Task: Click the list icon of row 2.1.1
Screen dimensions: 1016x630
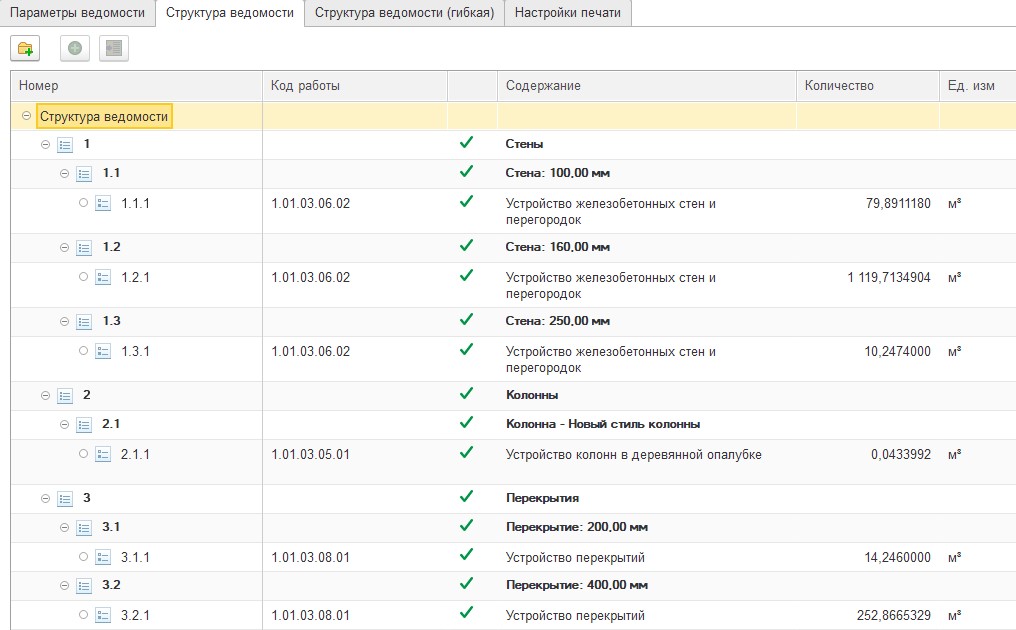Action: click(x=103, y=455)
